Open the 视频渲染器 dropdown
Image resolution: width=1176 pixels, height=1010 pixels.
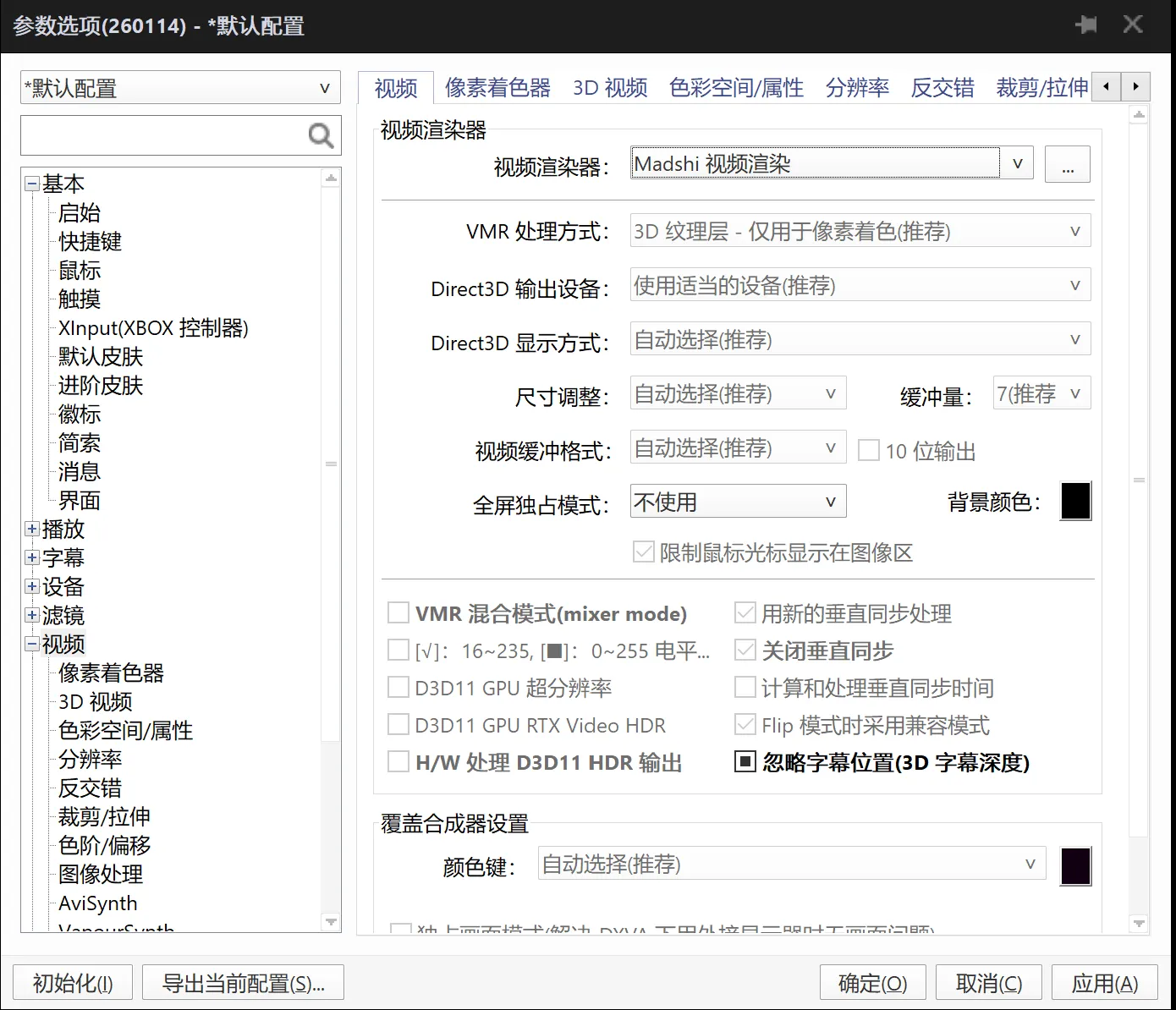[1017, 162]
